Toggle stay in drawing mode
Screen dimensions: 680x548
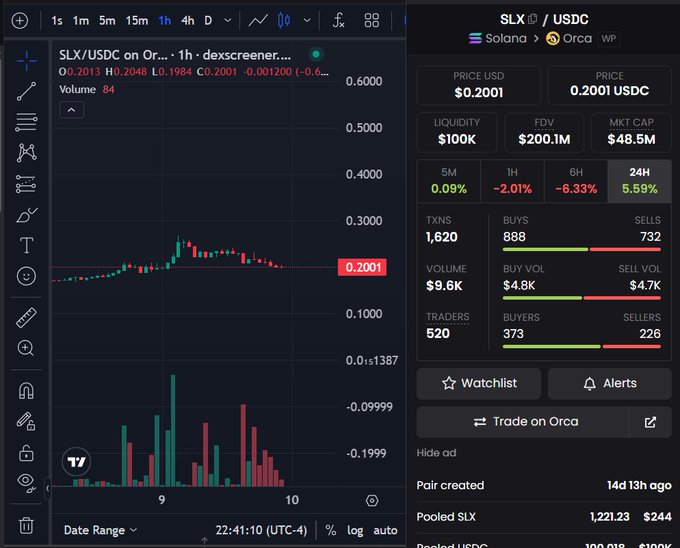[26, 421]
